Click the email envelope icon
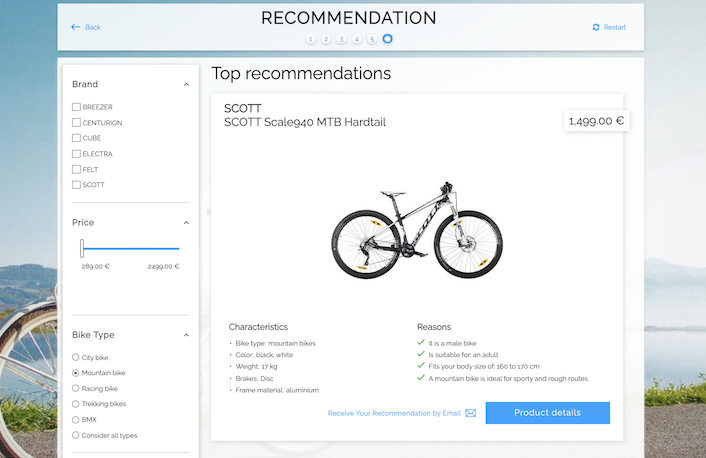 470,413
